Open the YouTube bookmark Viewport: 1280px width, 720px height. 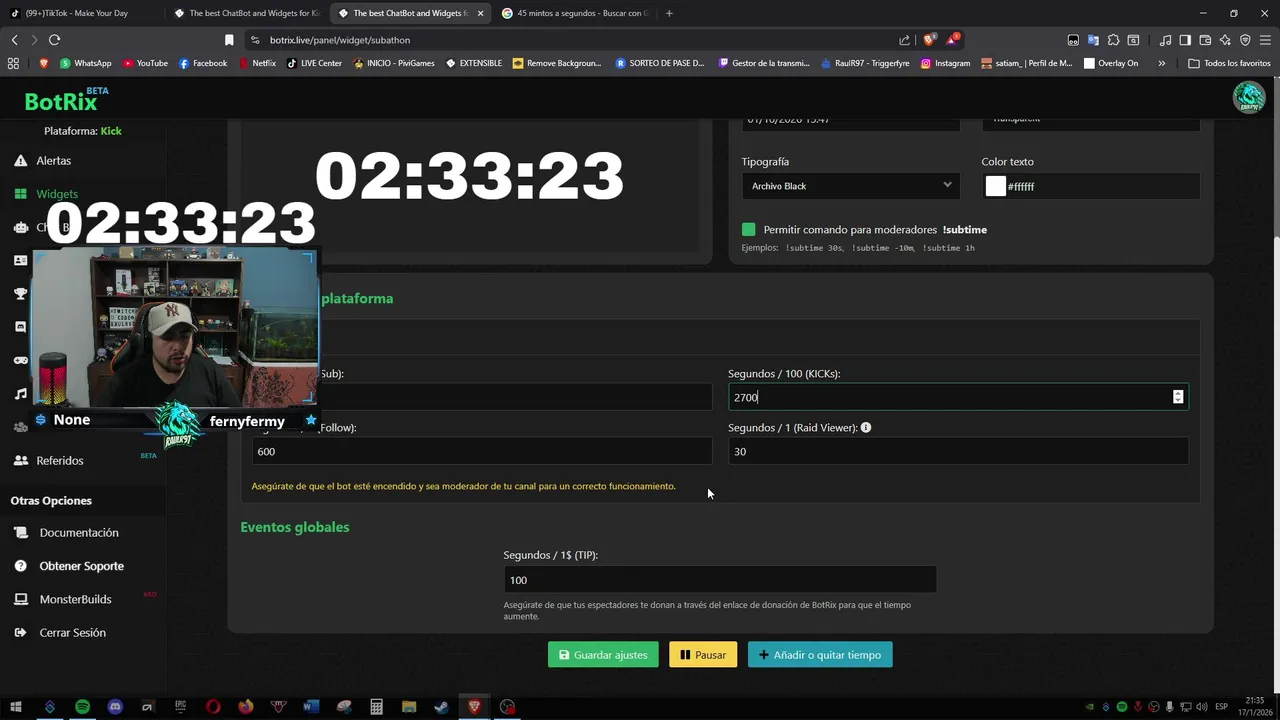tap(145, 63)
